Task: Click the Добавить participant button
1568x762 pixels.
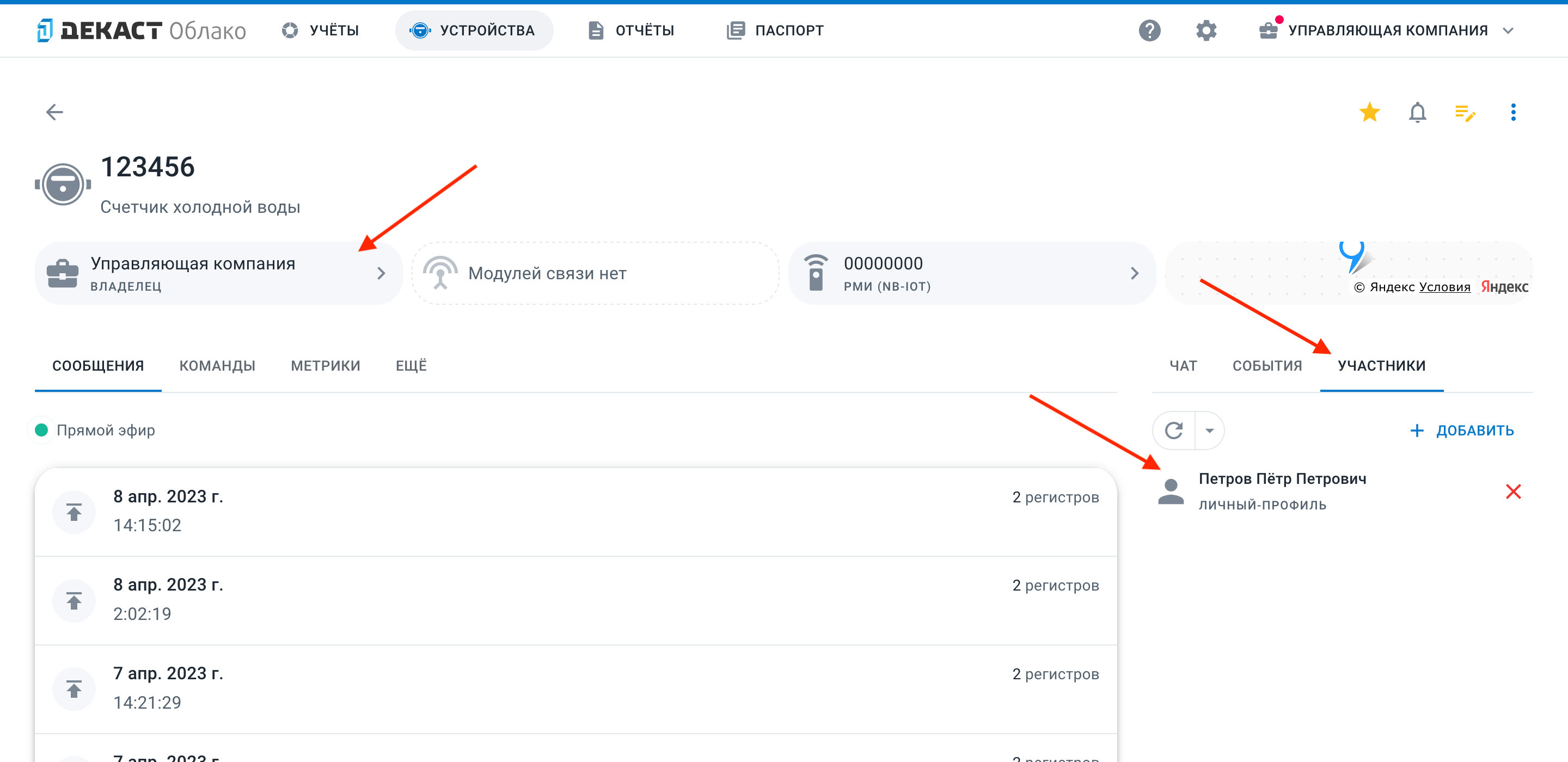Action: coord(1462,431)
